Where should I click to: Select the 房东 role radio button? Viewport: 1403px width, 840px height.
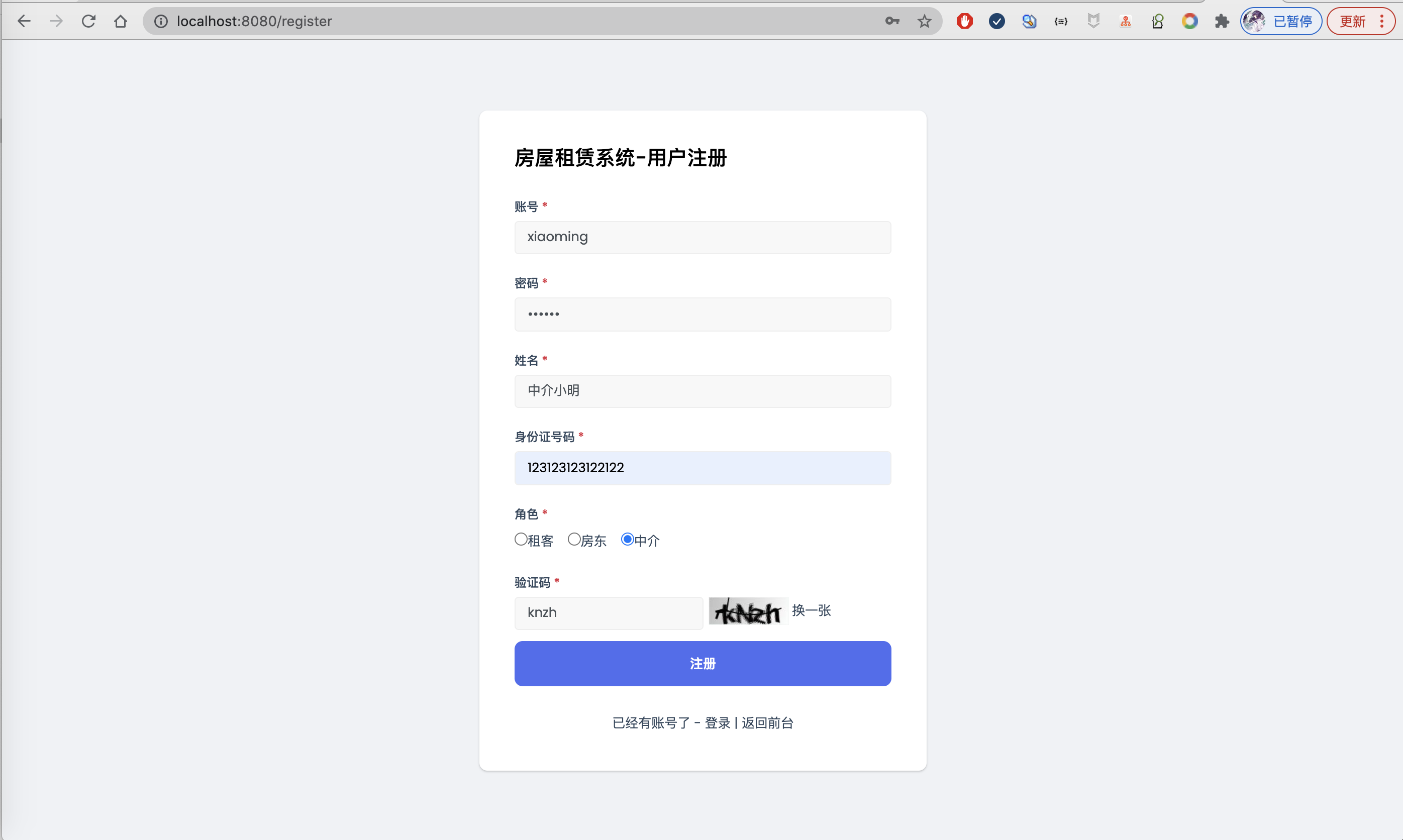pos(574,540)
